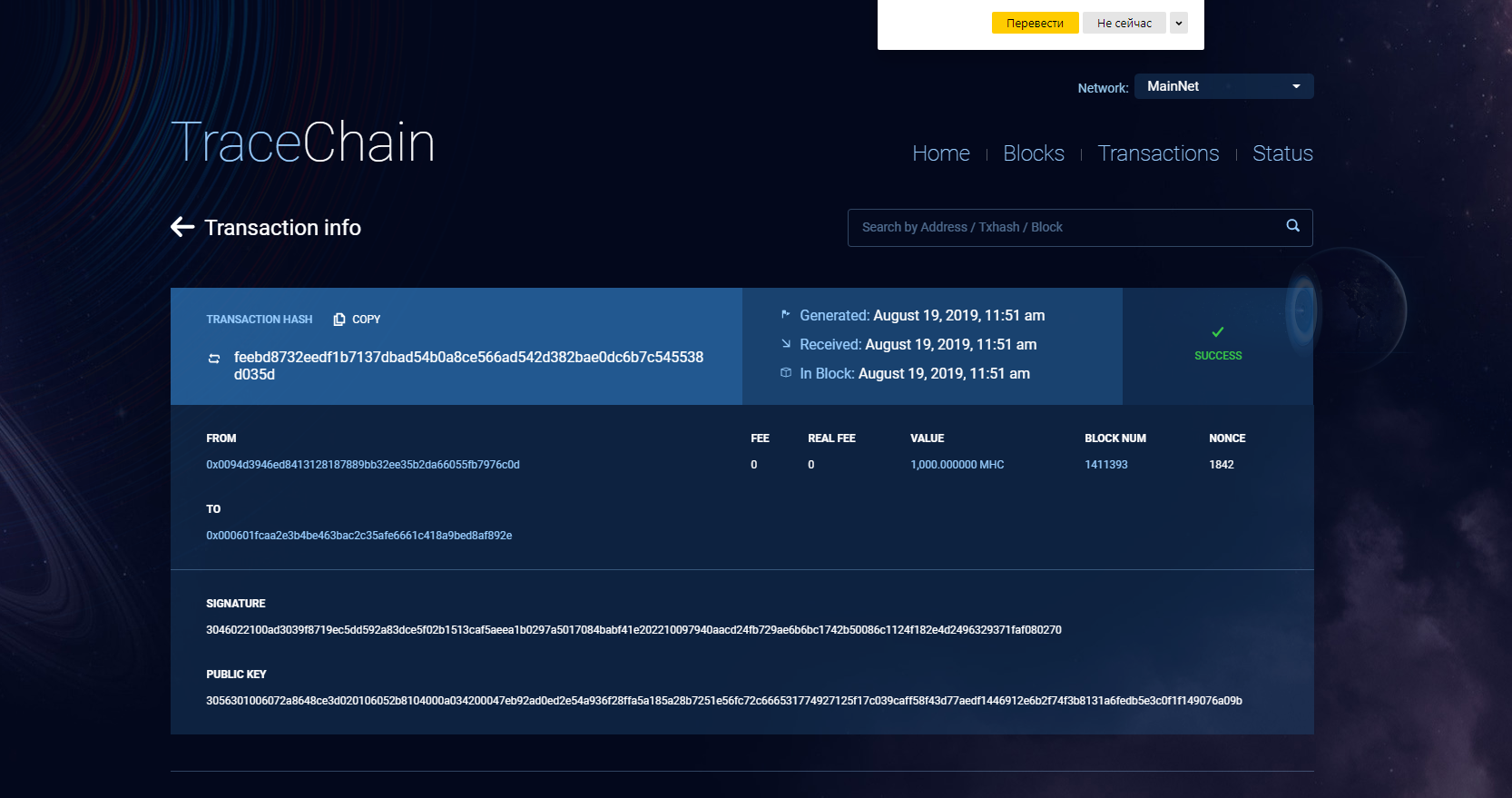Screen dimensions: 1512x798
Task: Click the signature string starting 3046022100
Action: coord(633,630)
